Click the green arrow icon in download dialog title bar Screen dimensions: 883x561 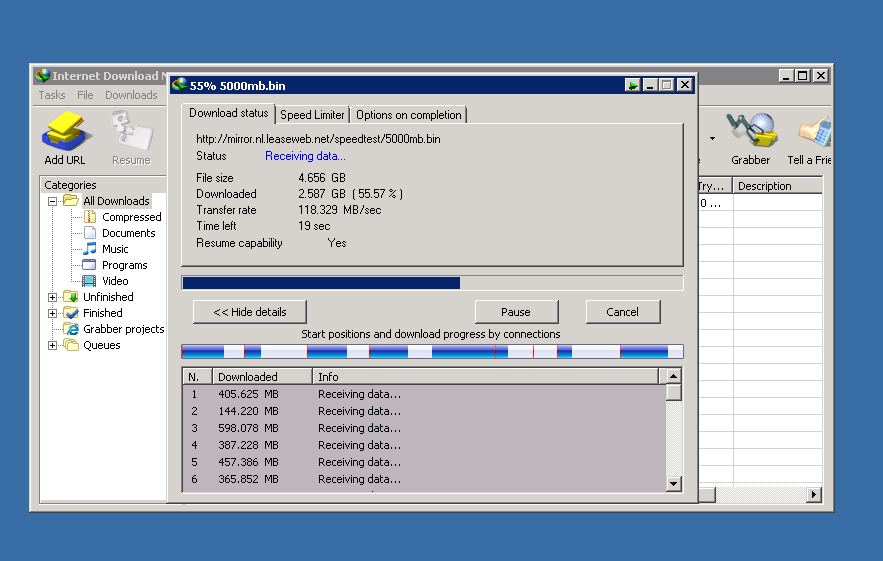(x=632, y=86)
